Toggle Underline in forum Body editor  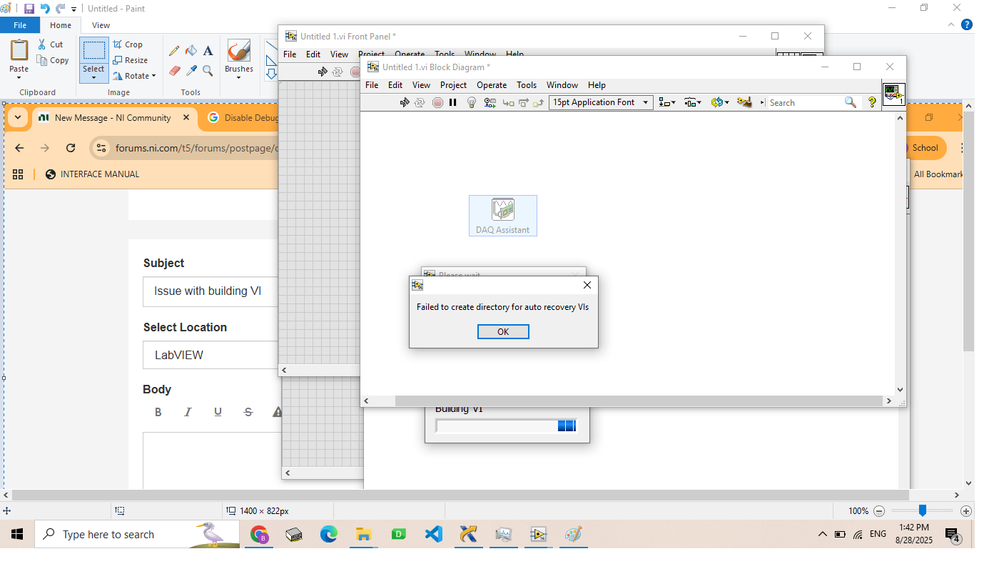click(218, 412)
